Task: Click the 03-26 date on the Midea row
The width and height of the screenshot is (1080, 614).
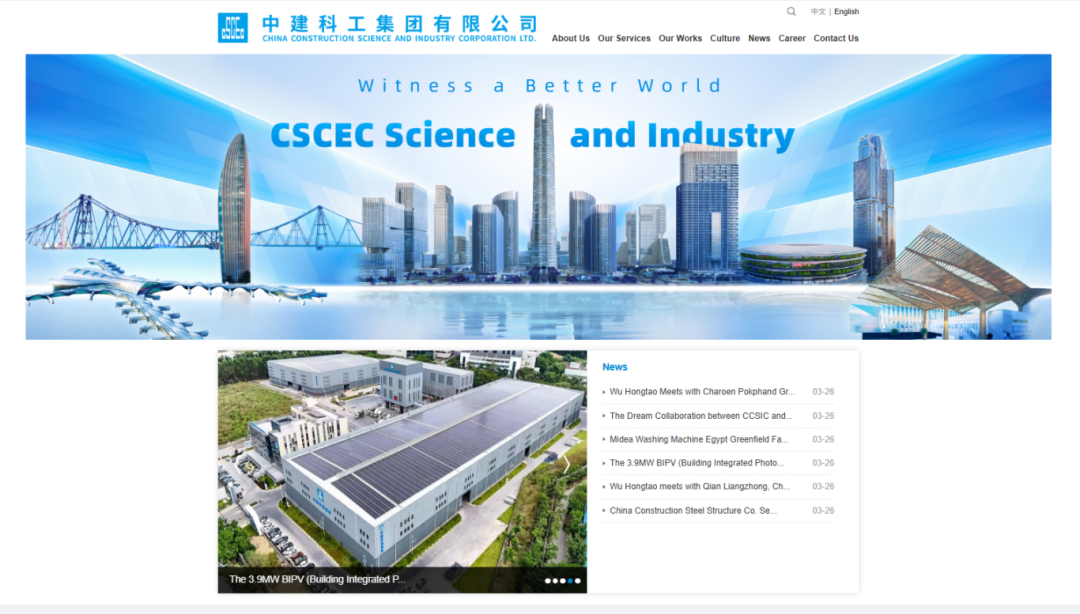Action: pos(823,439)
